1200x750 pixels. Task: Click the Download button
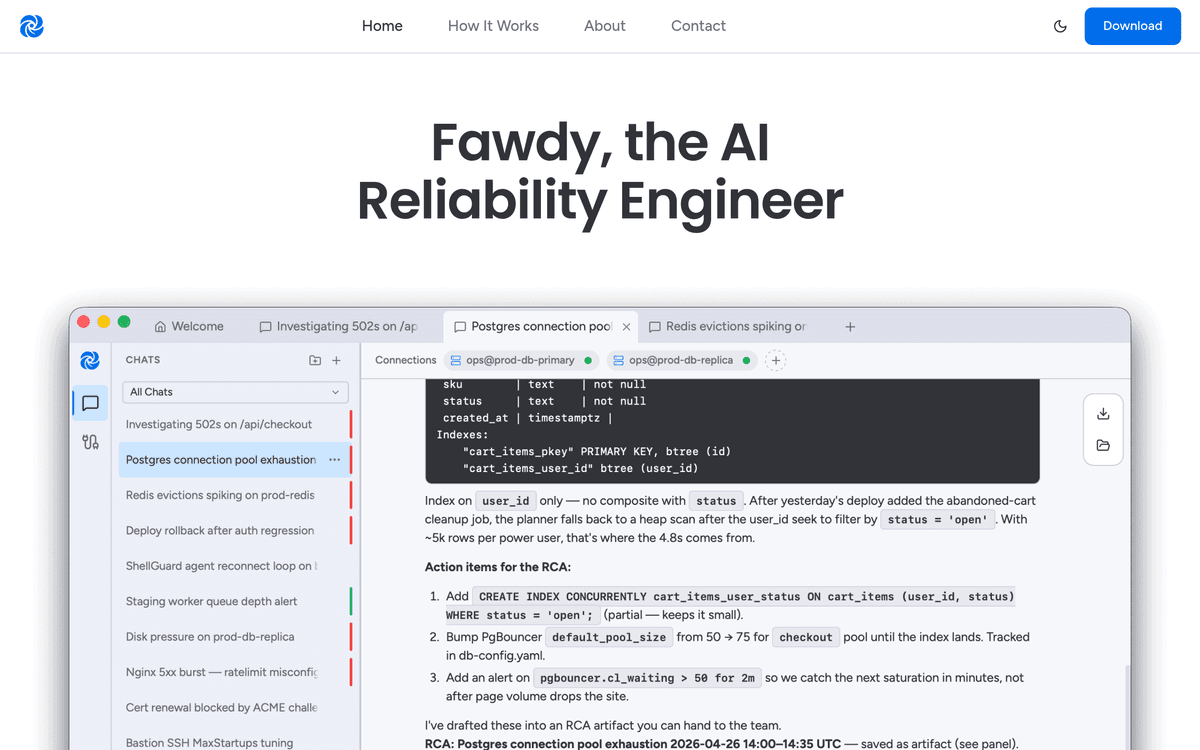pos(1133,26)
